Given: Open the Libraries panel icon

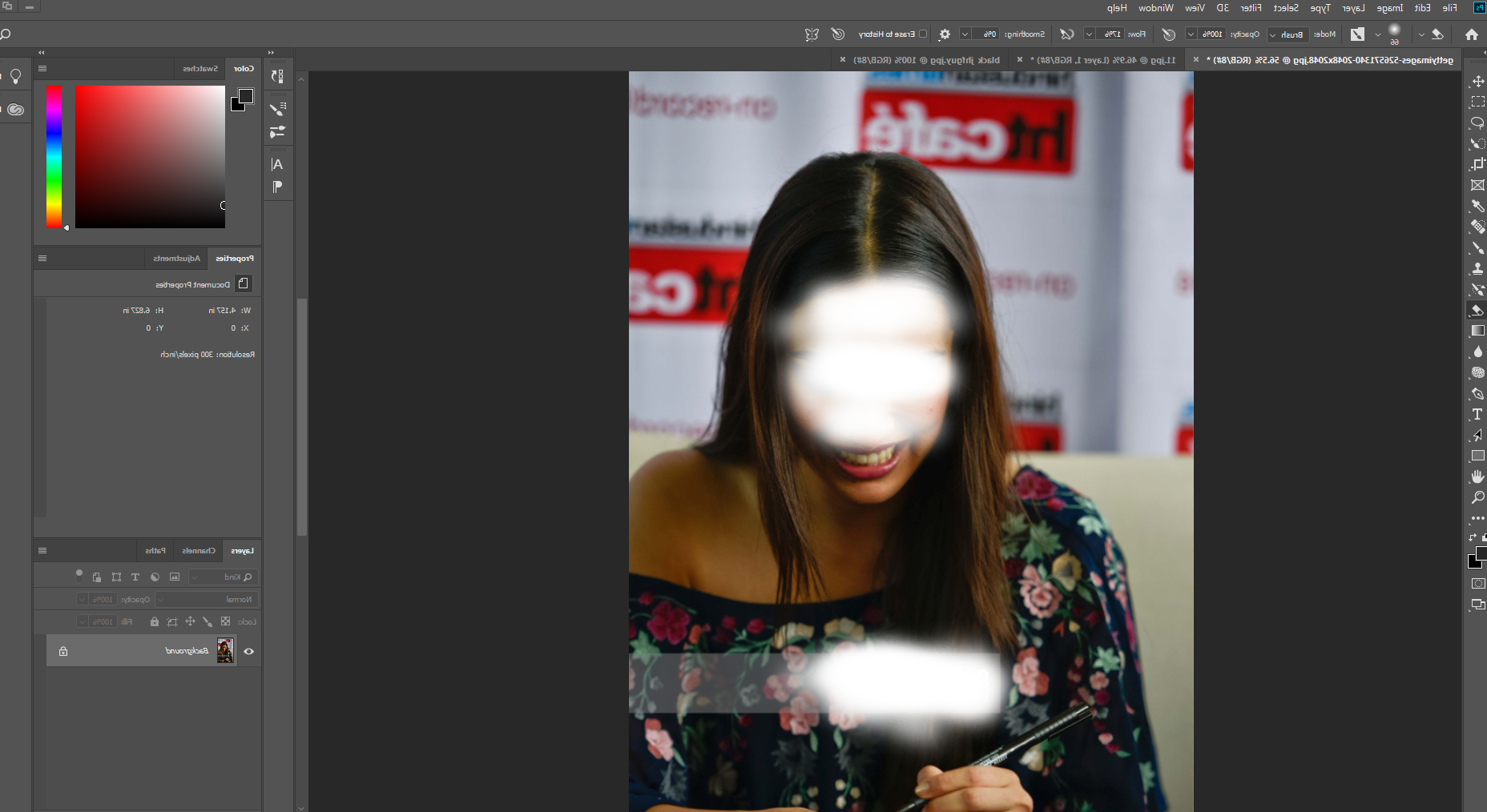Looking at the screenshot, I should (15, 110).
